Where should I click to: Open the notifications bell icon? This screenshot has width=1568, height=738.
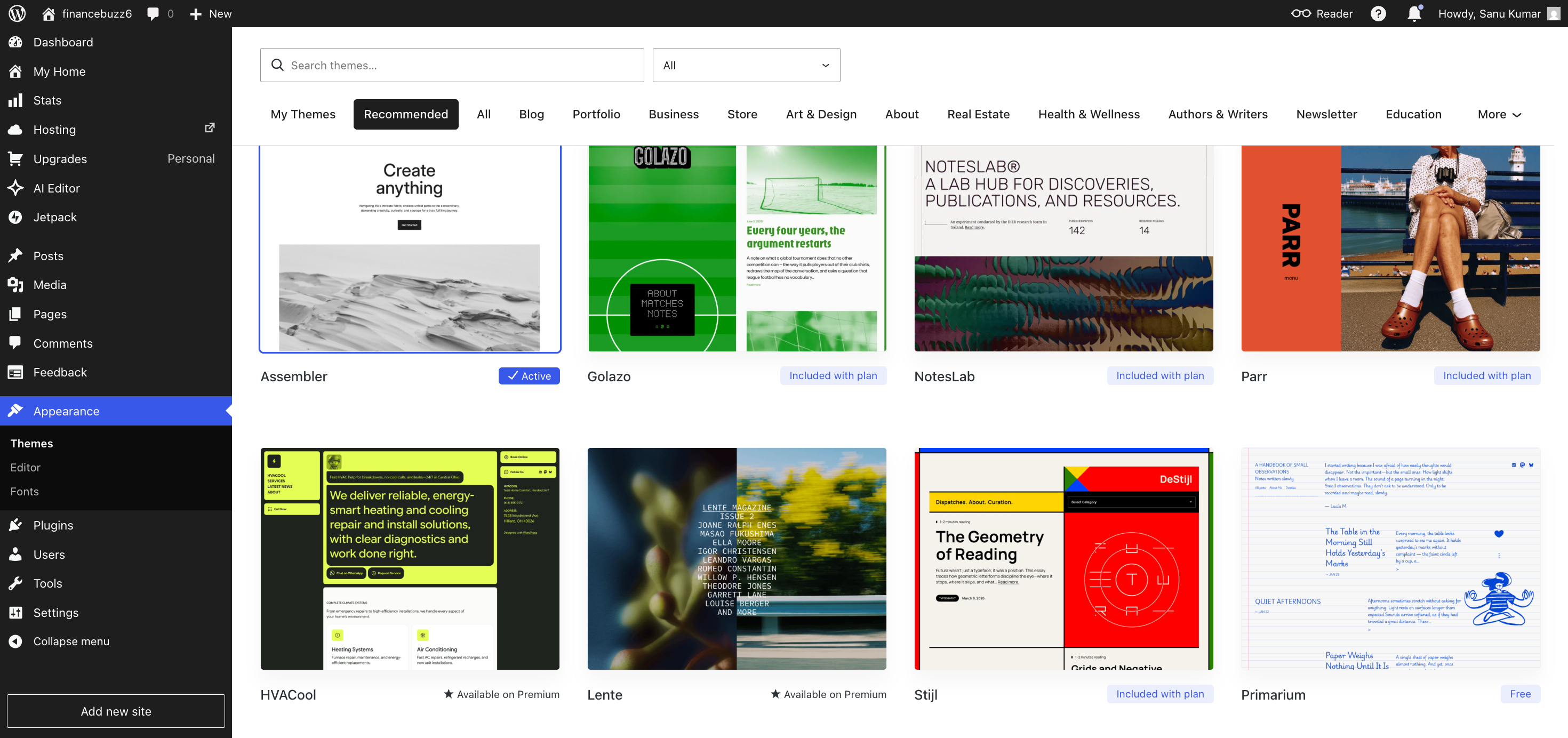(x=1414, y=13)
